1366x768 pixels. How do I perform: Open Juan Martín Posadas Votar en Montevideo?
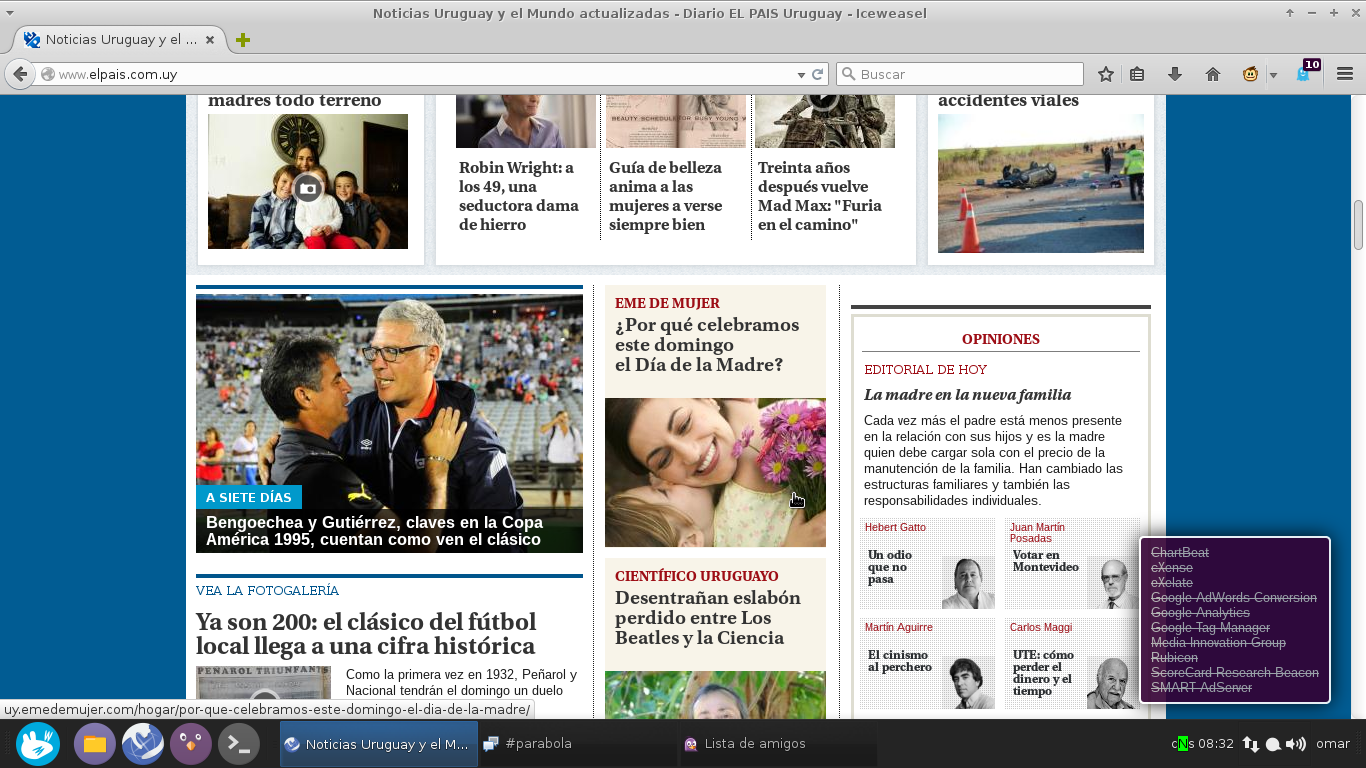[1046, 561]
